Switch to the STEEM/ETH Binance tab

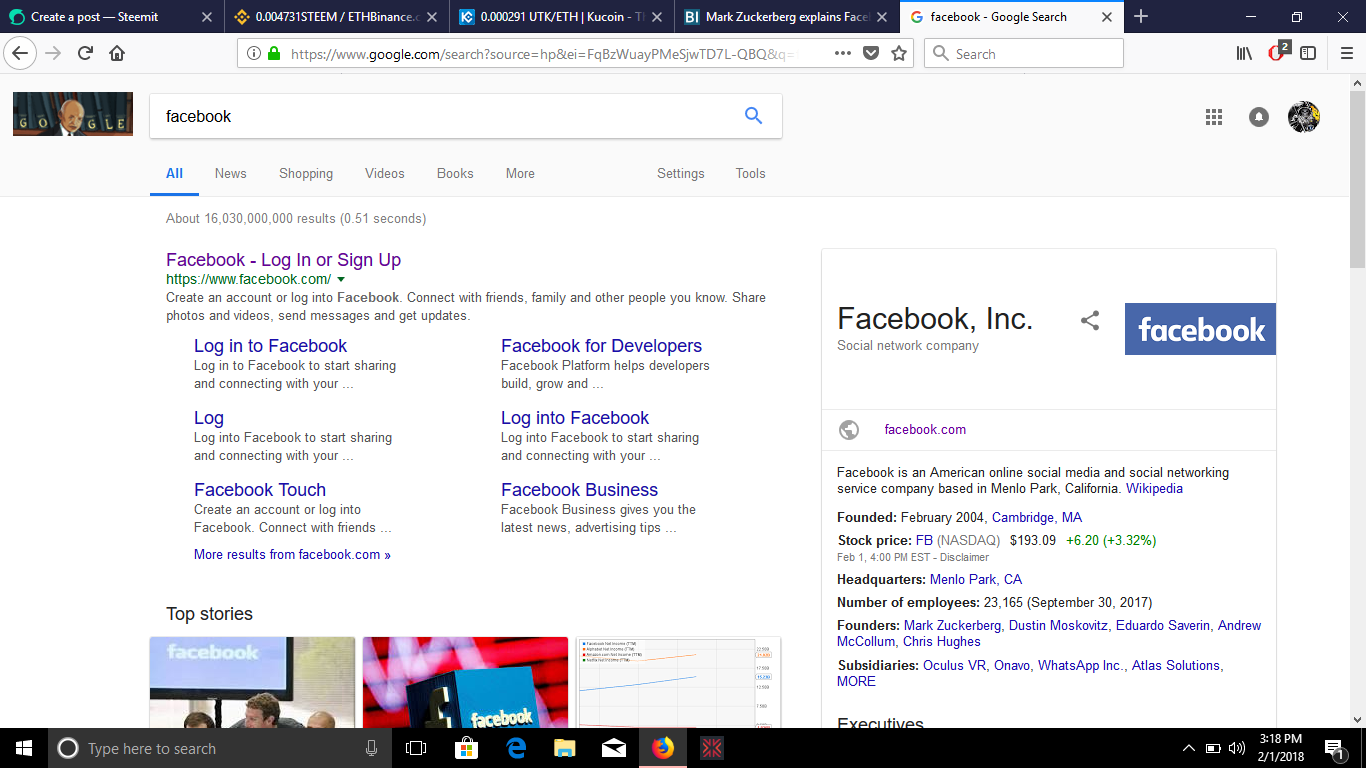click(x=336, y=17)
